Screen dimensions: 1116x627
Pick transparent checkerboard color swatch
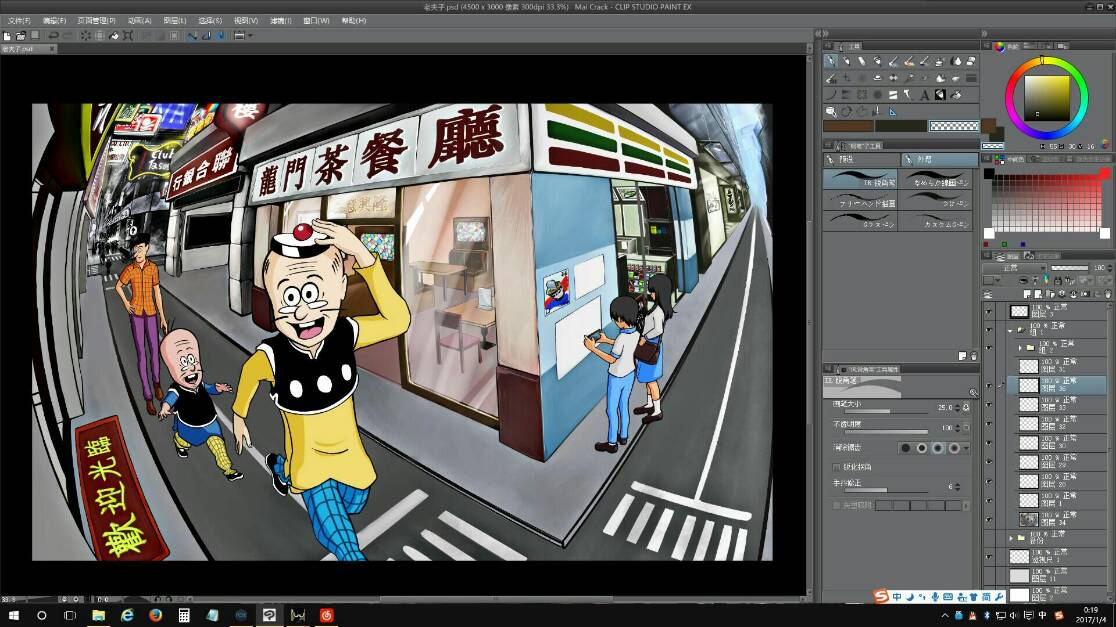(954, 126)
